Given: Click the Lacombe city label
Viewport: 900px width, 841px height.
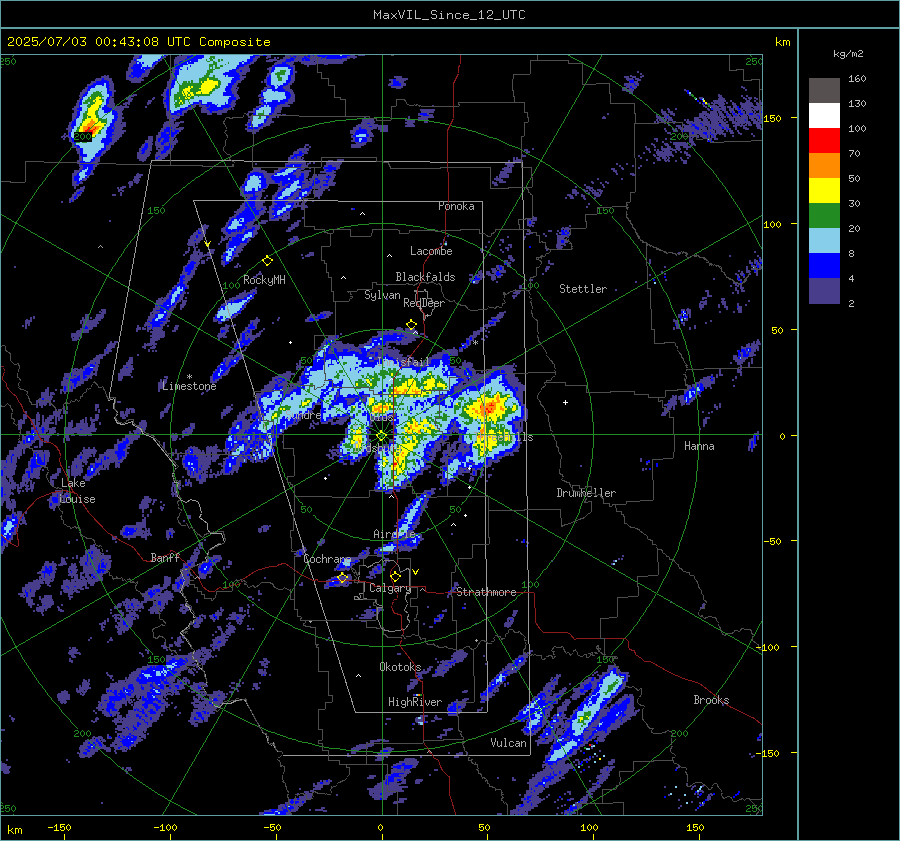Looking at the screenshot, I should pyautogui.click(x=431, y=251).
